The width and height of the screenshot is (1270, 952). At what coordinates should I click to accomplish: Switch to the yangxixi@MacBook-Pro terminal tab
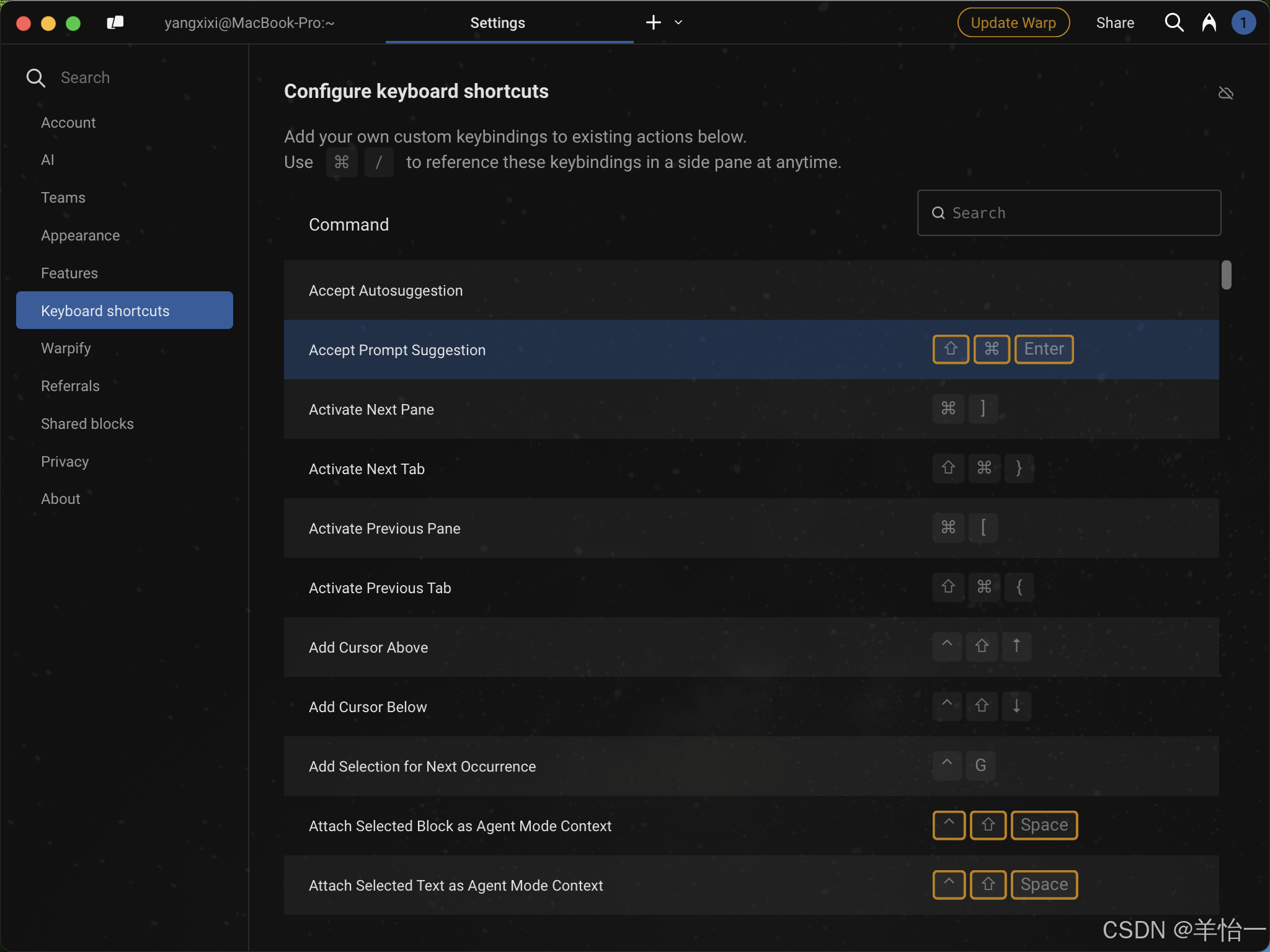click(249, 23)
